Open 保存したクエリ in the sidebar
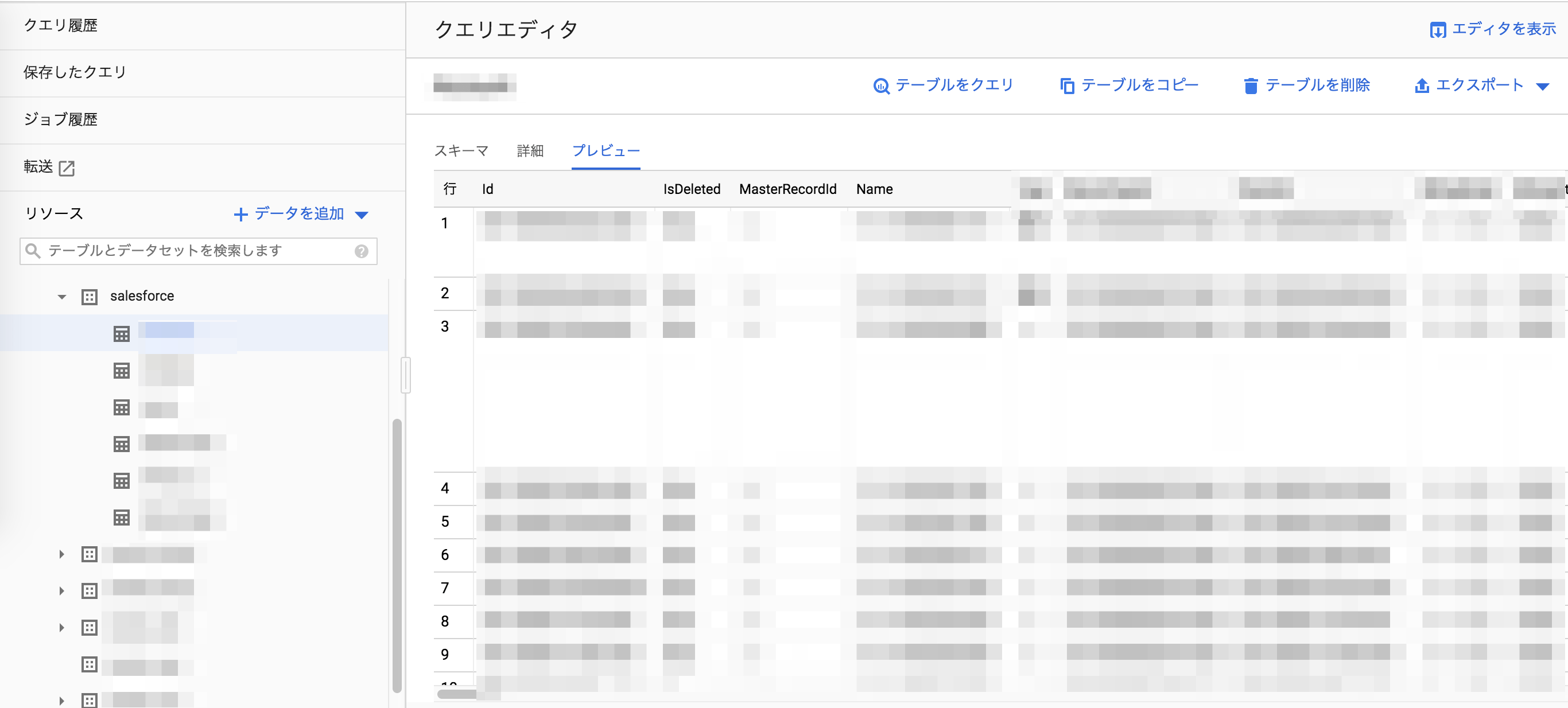 pos(74,72)
